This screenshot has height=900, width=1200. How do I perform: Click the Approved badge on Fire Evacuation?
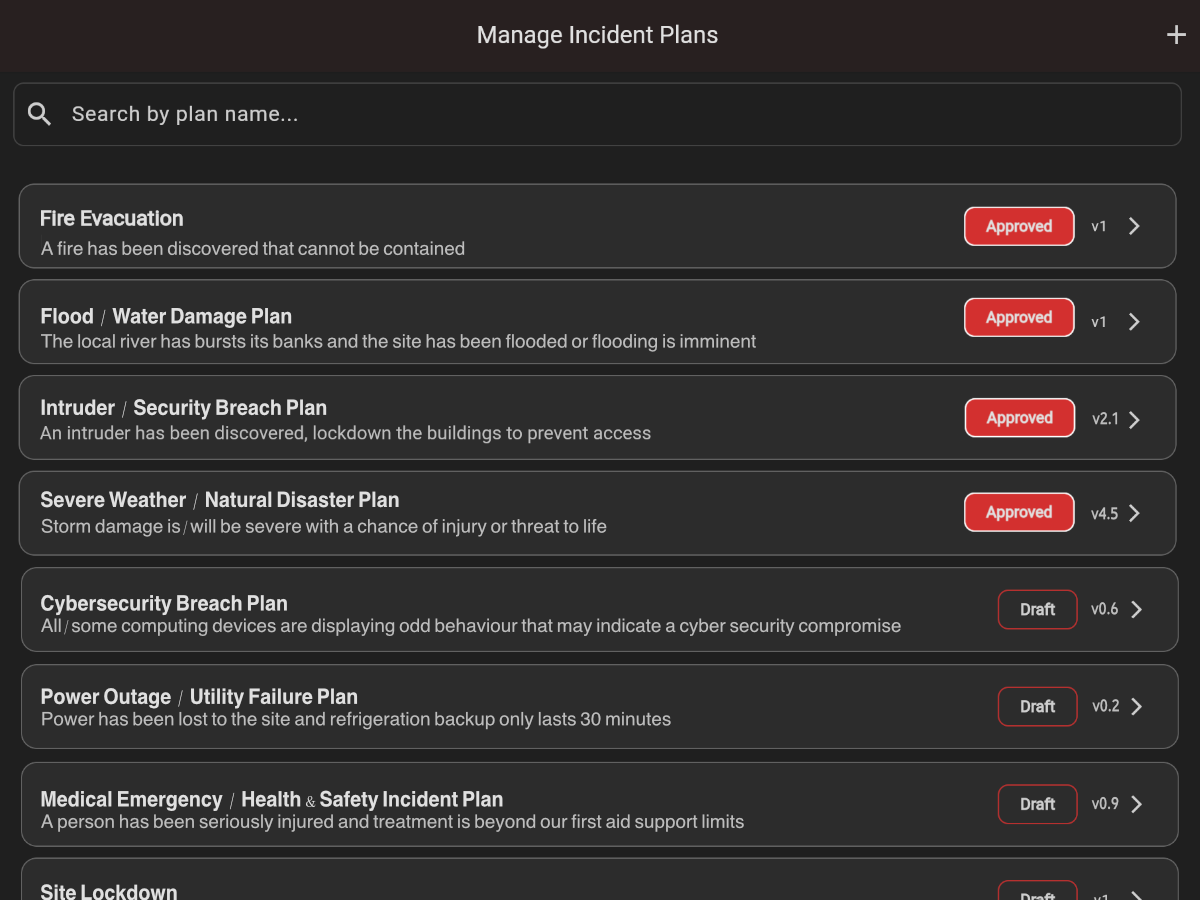[x=1019, y=226]
